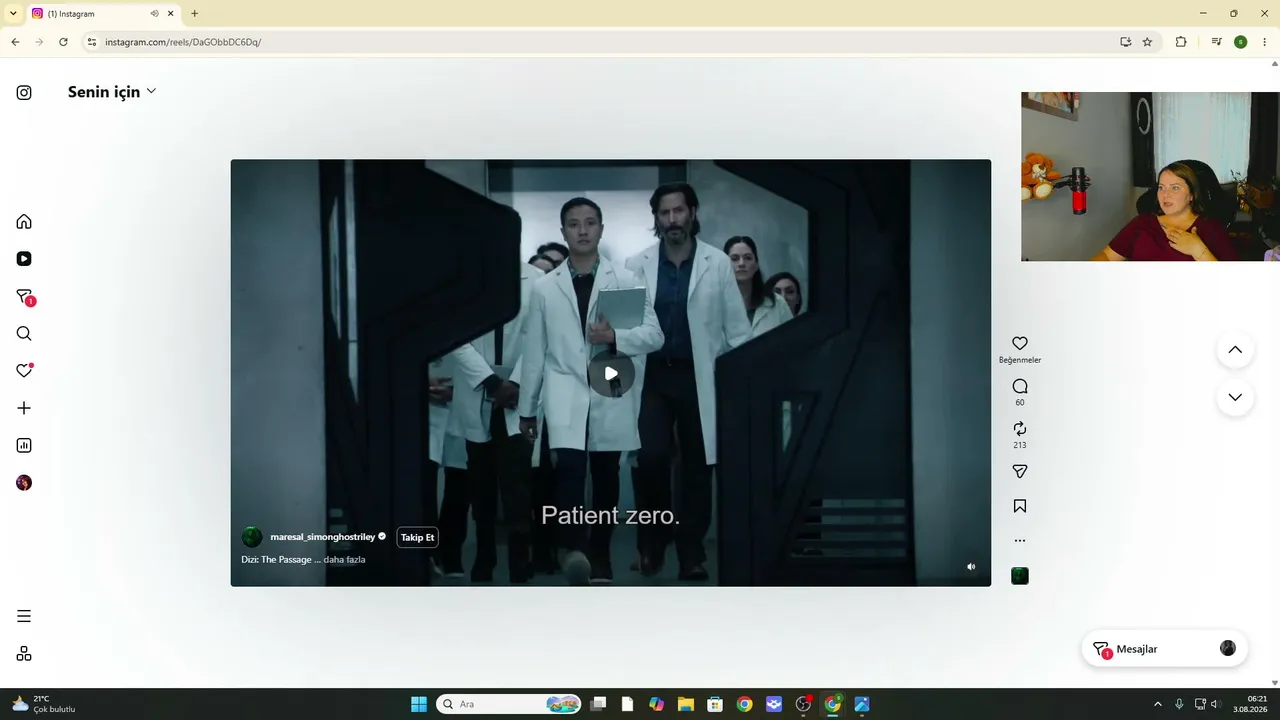Open the browser extensions menu
Screen dimensions: 1280x720
[1181, 42]
